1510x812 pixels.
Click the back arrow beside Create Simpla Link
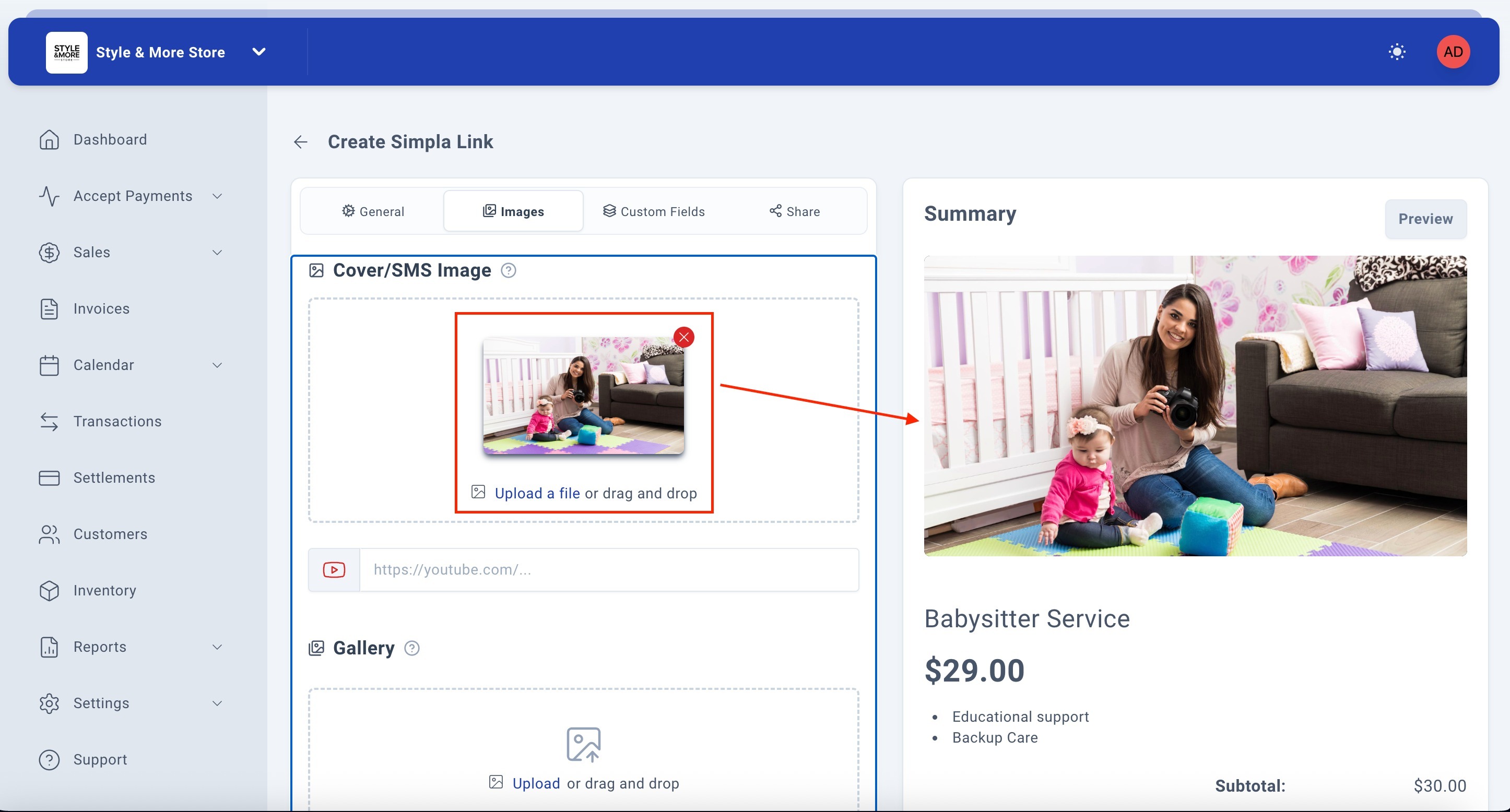(x=301, y=142)
